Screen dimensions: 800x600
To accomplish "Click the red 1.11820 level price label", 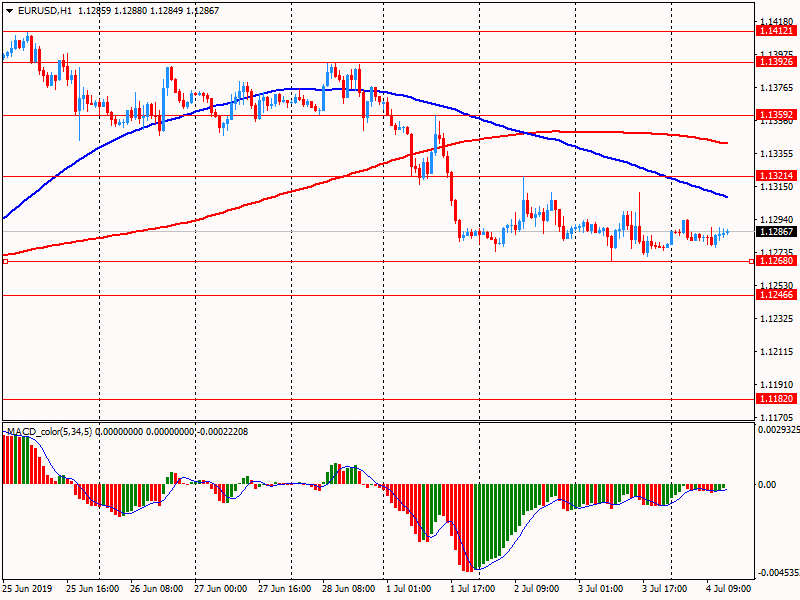I will click(776, 399).
